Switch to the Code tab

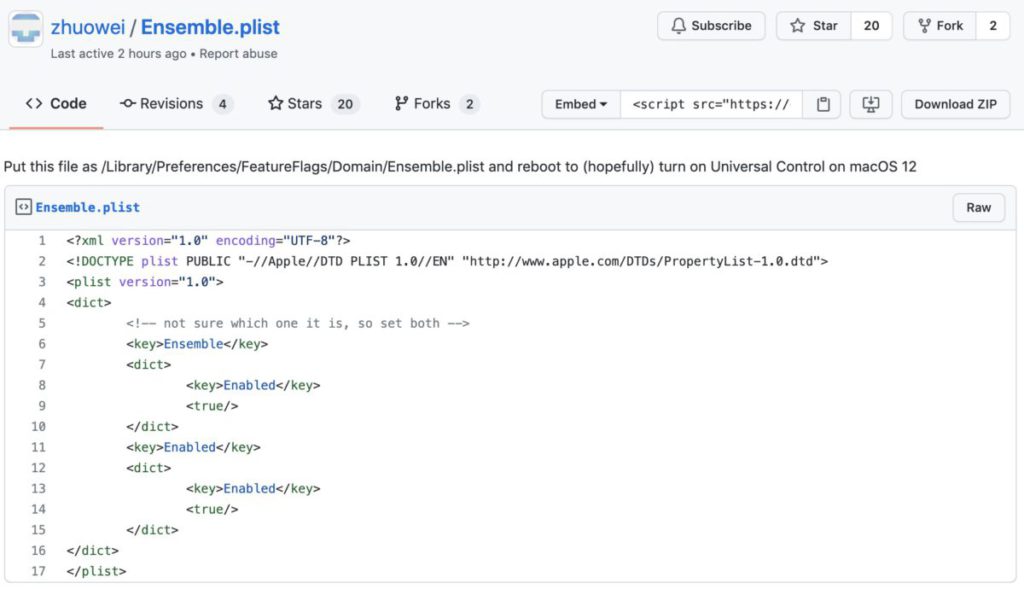(x=56, y=104)
